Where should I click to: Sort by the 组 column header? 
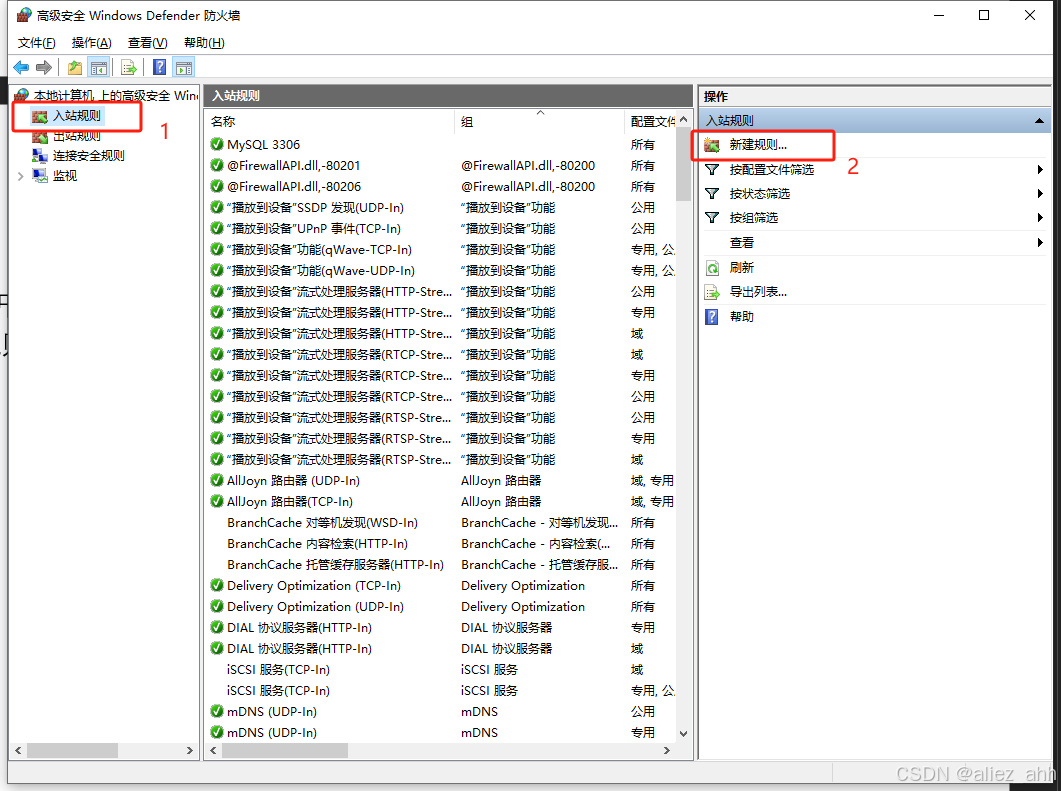(539, 122)
